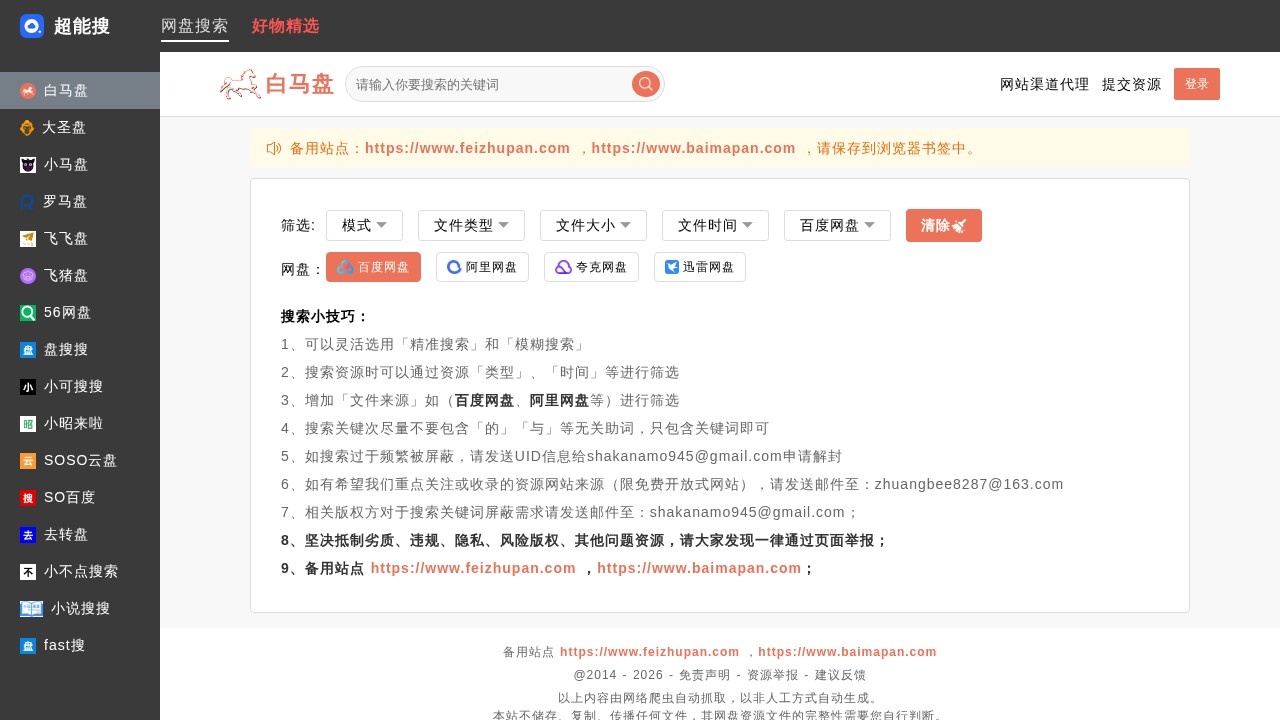1280x720 pixels.
Task: Open 罗马盘 from the sidebar
Action: pyautogui.click(x=62, y=201)
